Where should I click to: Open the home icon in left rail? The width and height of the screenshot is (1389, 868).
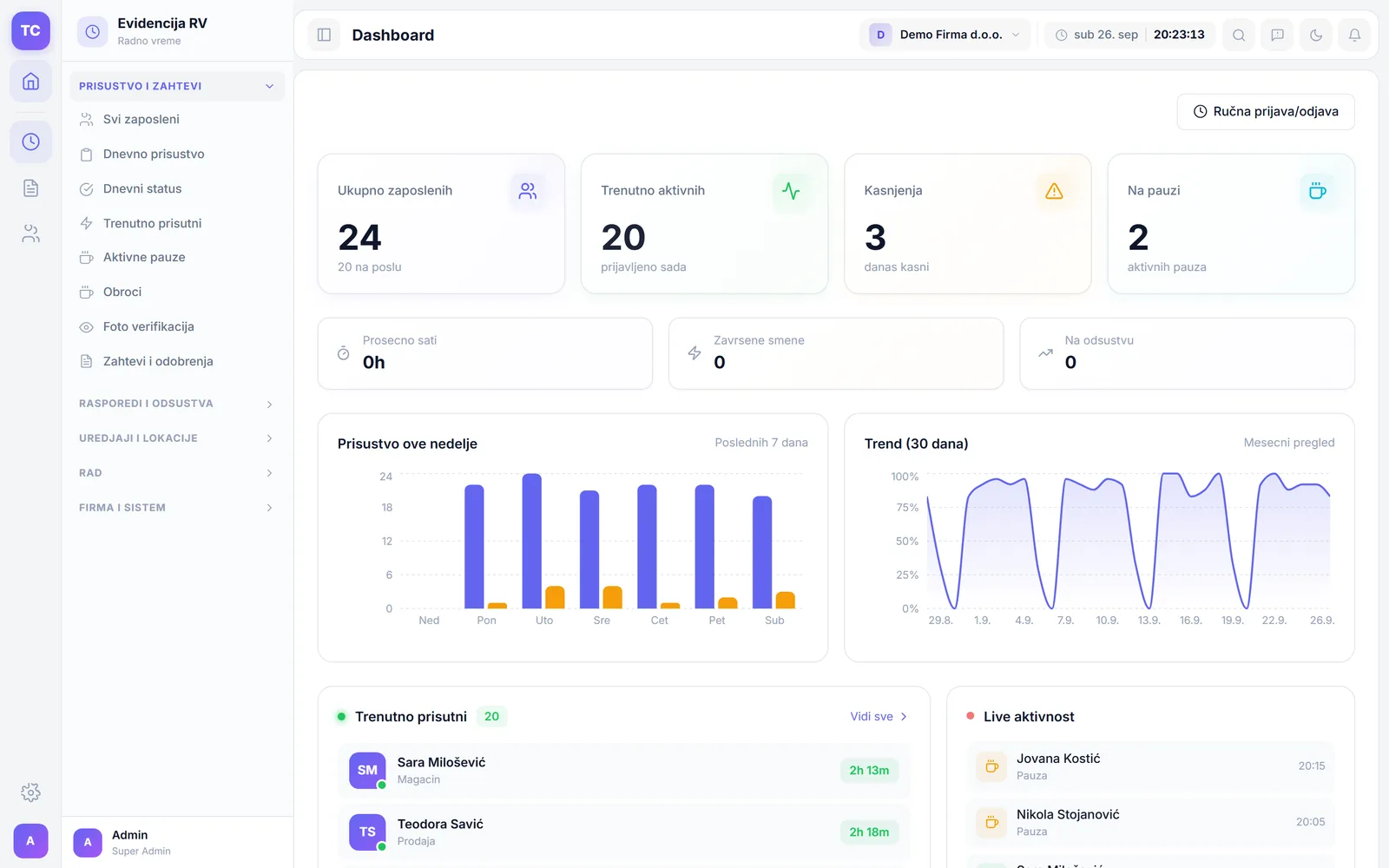(x=30, y=82)
